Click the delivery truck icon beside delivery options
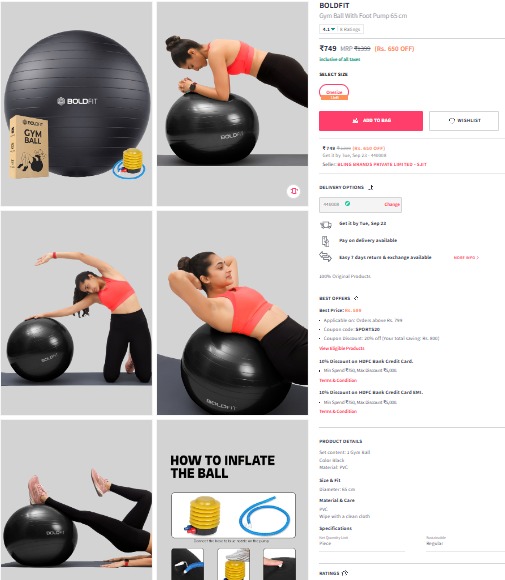The width and height of the screenshot is (505, 580). [371, 188]
